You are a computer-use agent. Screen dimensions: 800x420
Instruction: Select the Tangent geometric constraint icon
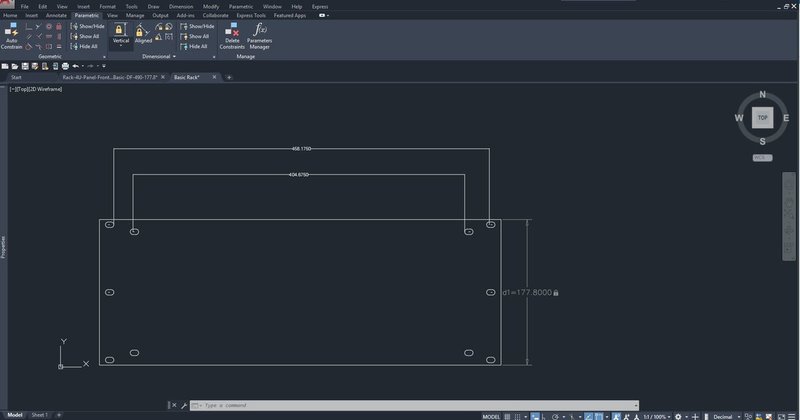click(x=29, y=46)
